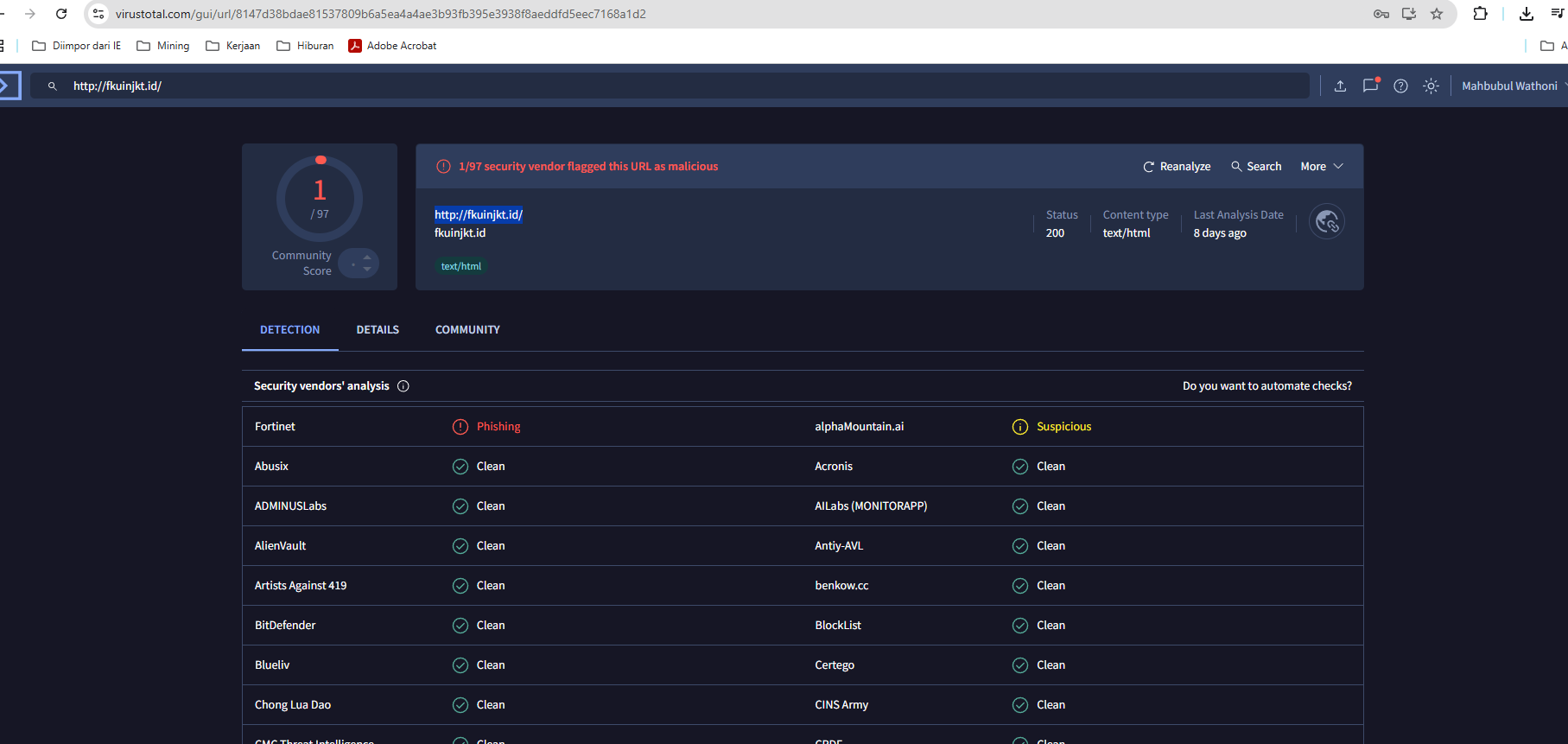
Task: Click the VirusTotal upload file icon
Action: [x=1340, y=86]
